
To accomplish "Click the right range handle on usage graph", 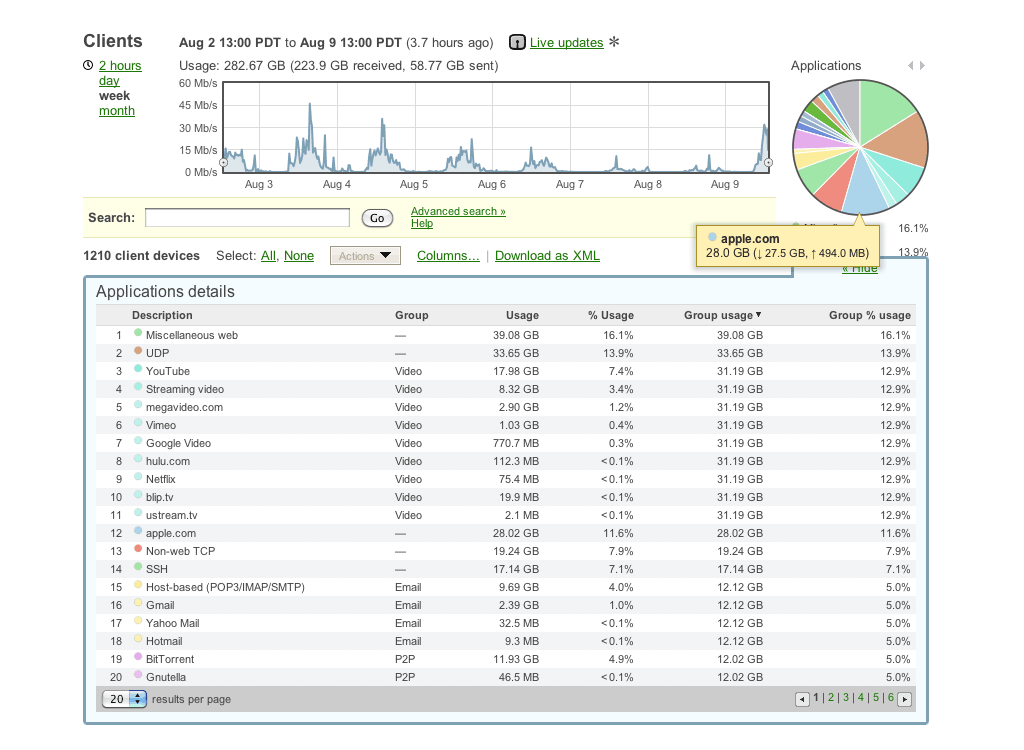I will pyautogui.click(x=769, y=163).
